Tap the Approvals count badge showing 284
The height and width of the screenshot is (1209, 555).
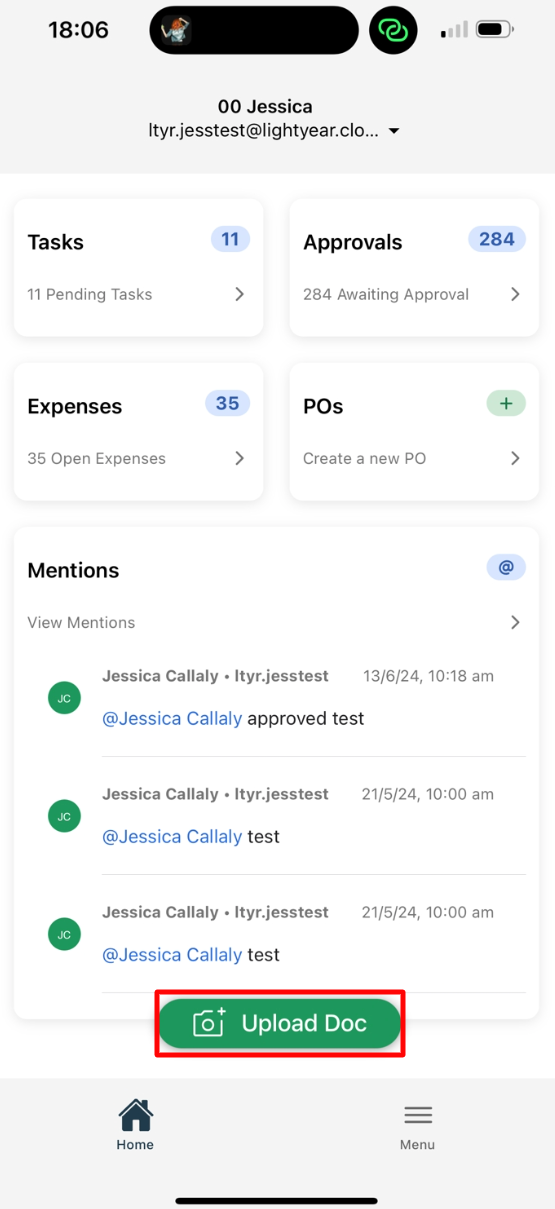pyautogui.click(x=497, y=239)
